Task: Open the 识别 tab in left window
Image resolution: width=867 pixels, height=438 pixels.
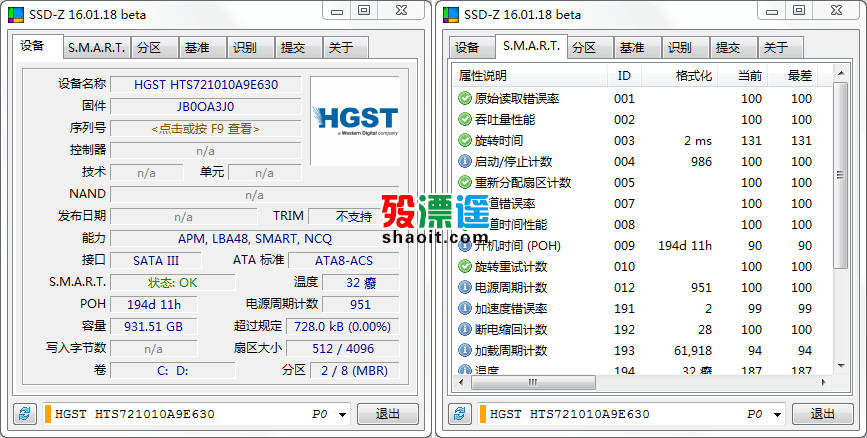Action: point(250,48)
